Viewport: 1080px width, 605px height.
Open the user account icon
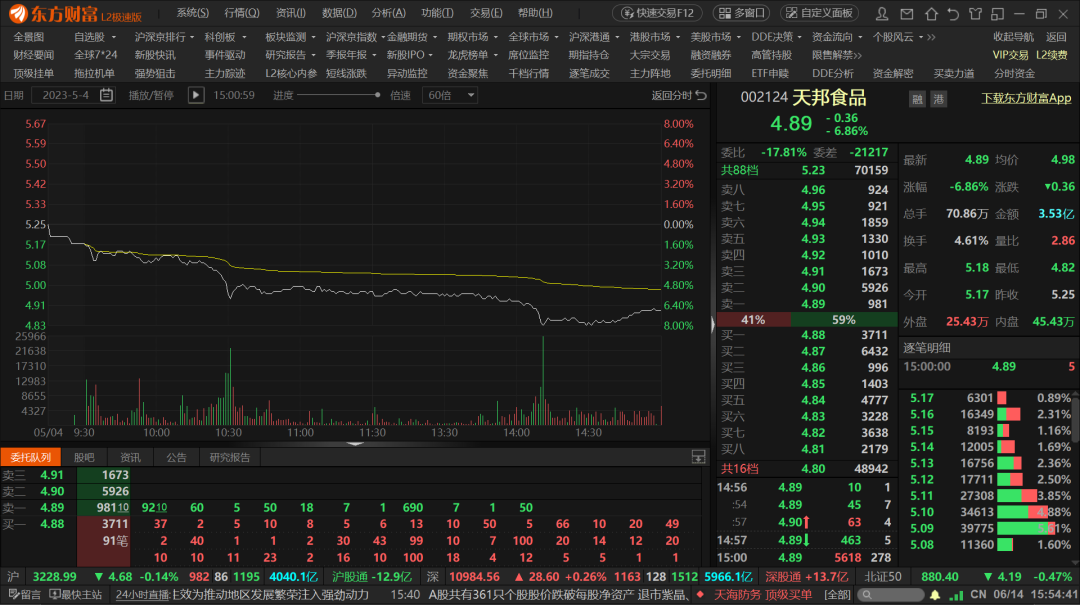(882, 13)
